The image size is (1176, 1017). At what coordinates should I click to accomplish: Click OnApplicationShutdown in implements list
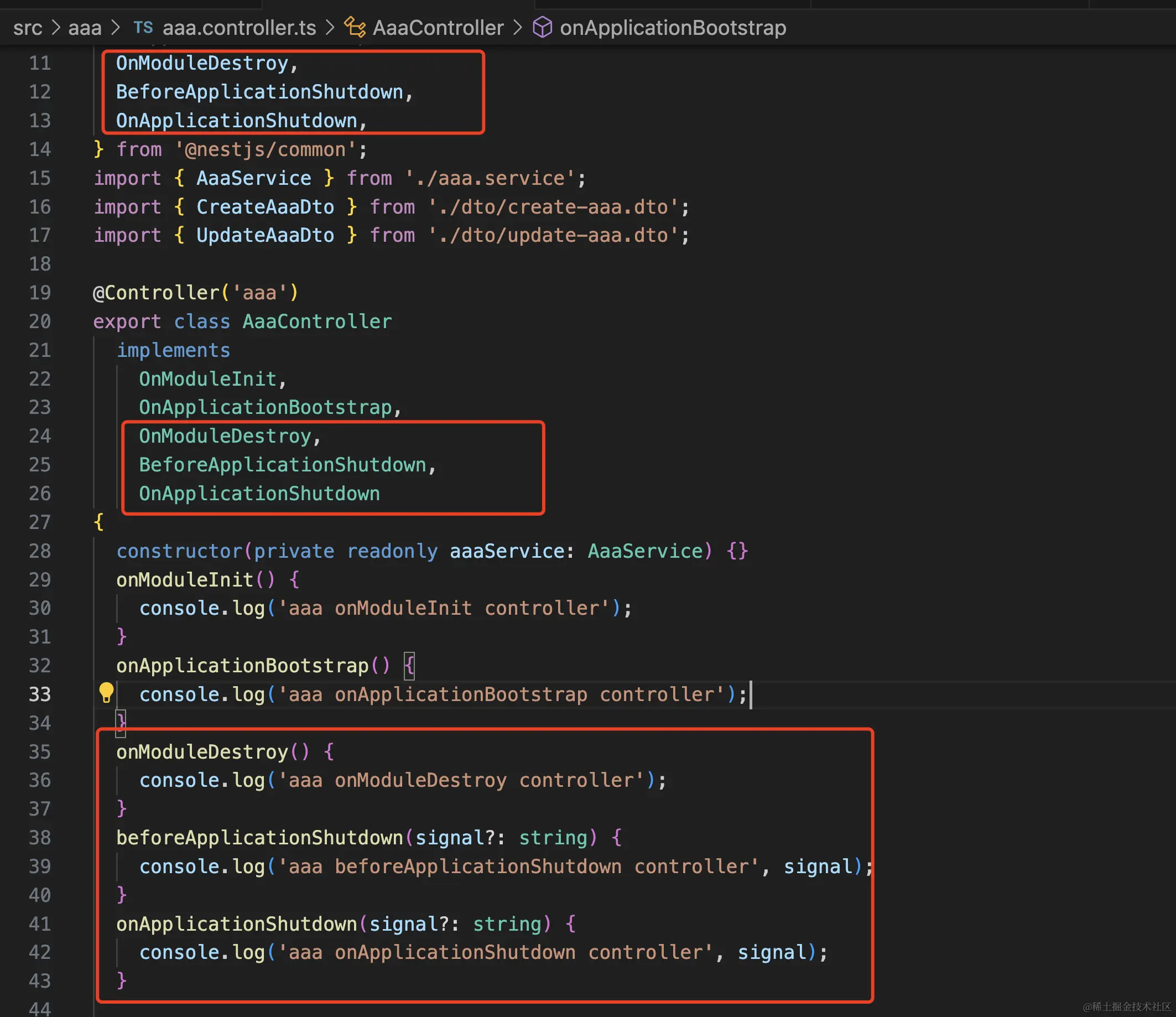click(x=259, y=494)
